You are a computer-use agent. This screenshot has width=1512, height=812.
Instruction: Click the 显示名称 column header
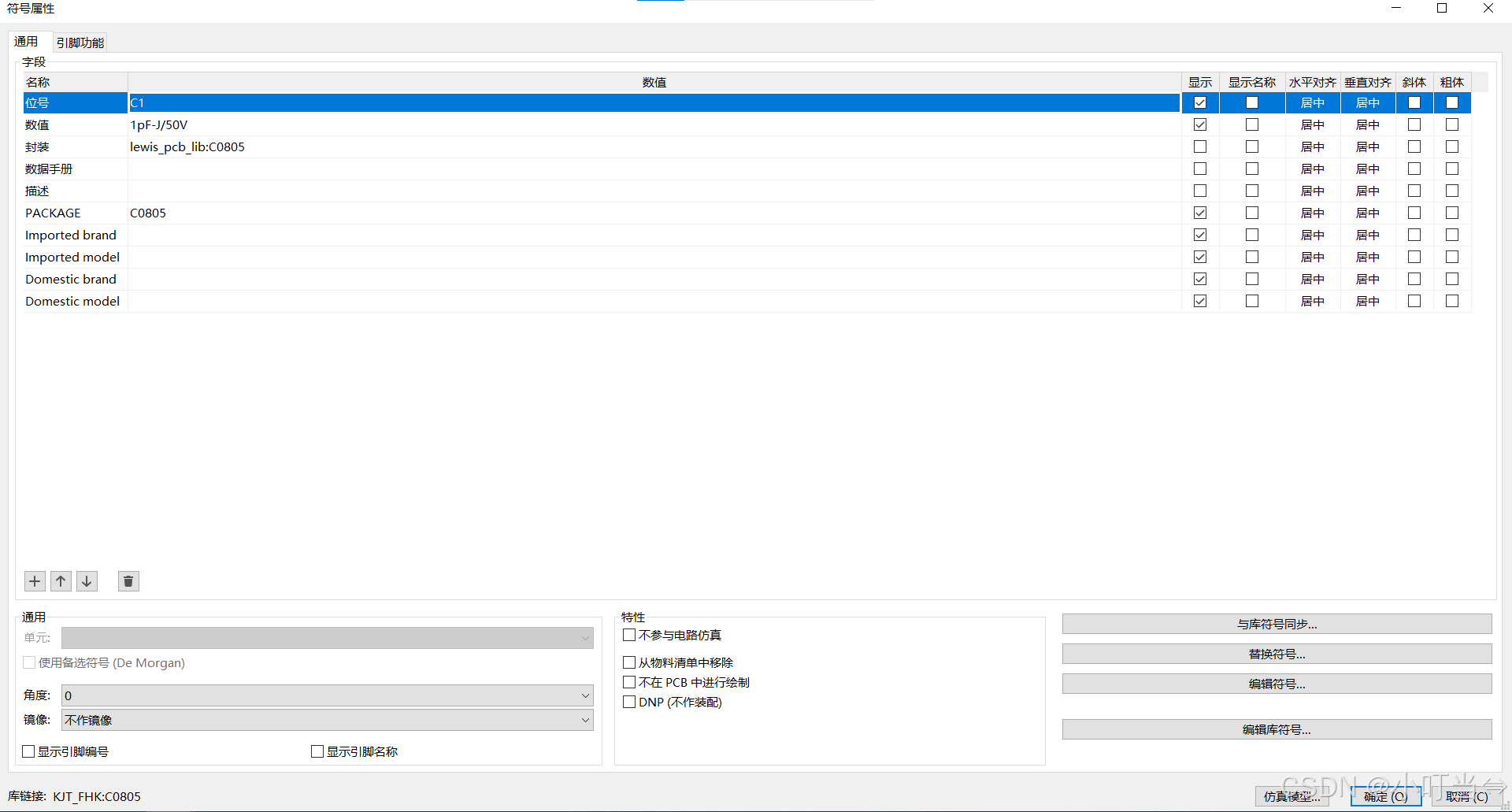coord(1252,82)
